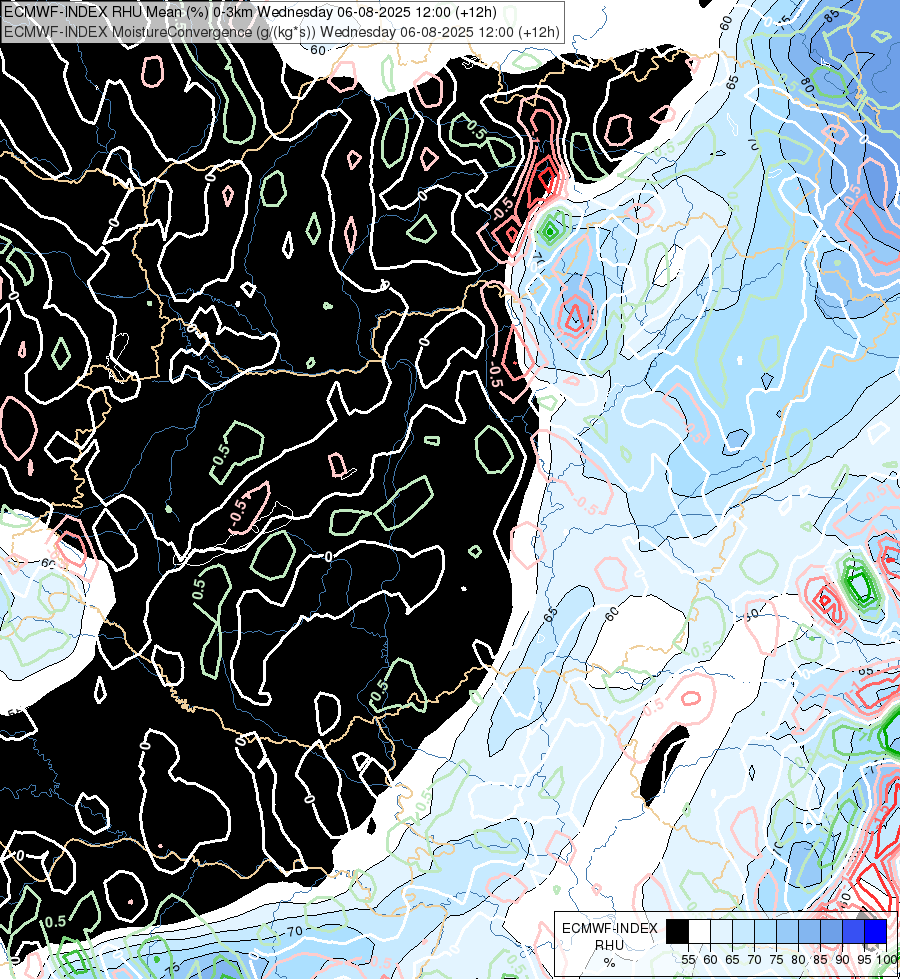The image size is (900, 979).
Task: Click the 100 tick label in the legend
Action: tap(887, 960)
